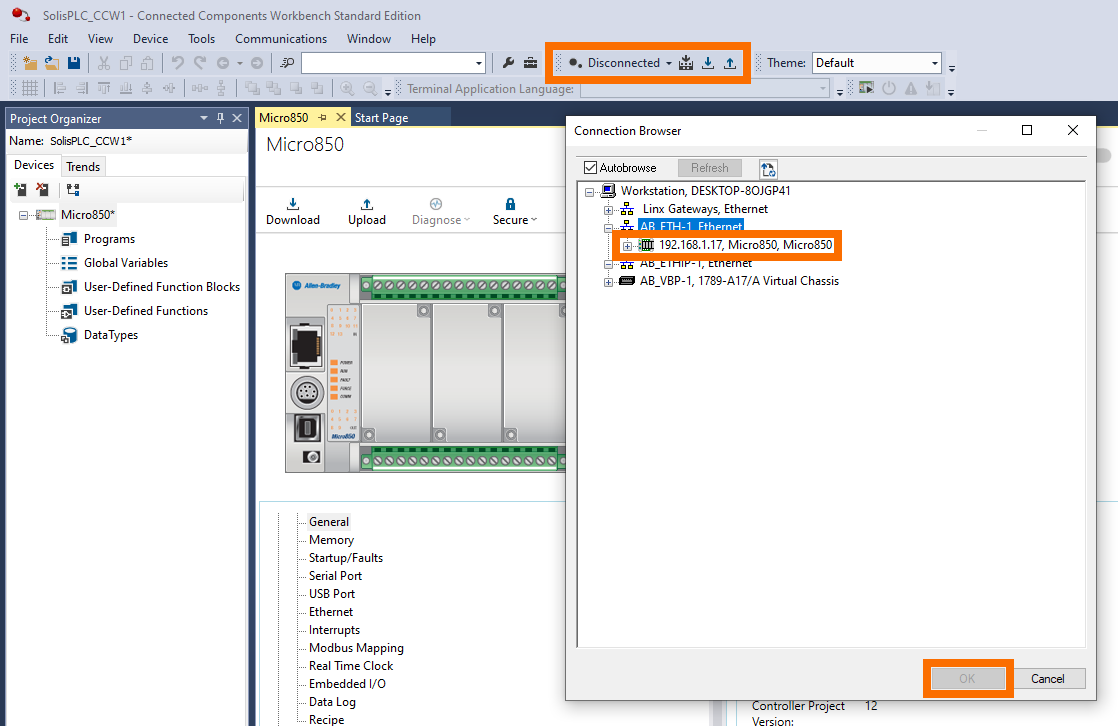
Task: Click the Undo arrow in the toolbar
Action: click(178, 63)
